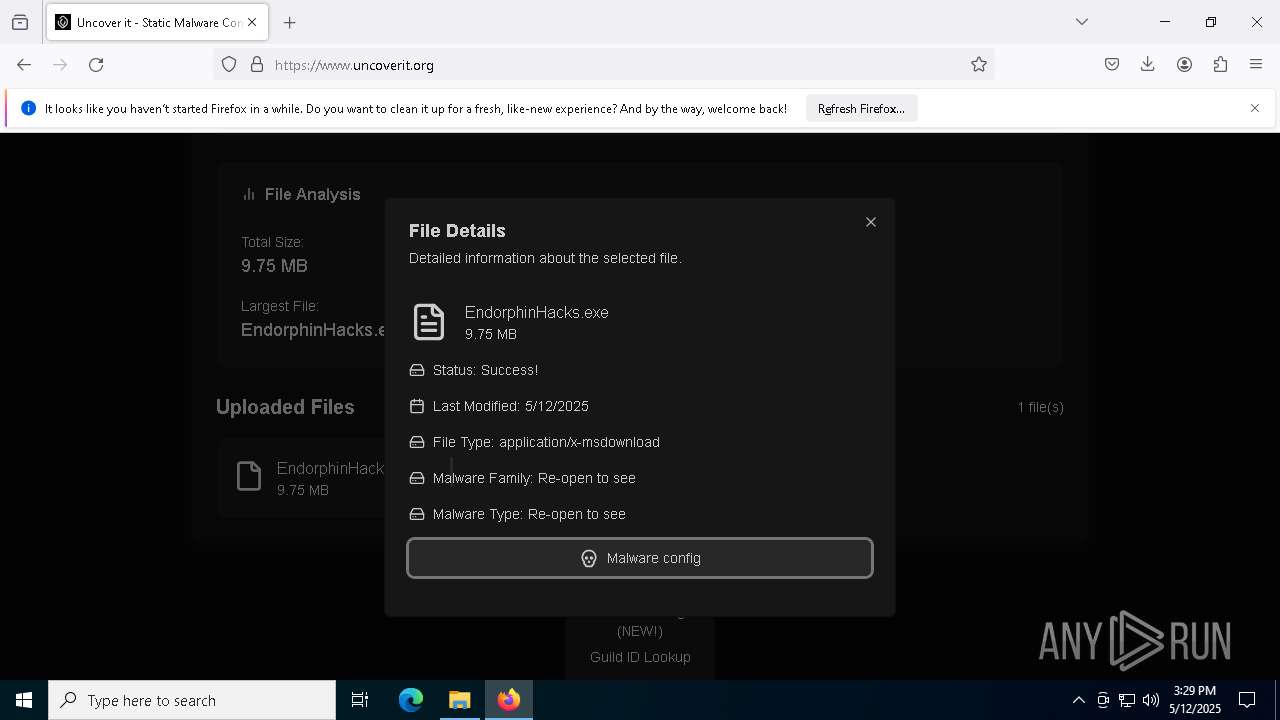Click the Status drive icon

[x=417, y=370]
